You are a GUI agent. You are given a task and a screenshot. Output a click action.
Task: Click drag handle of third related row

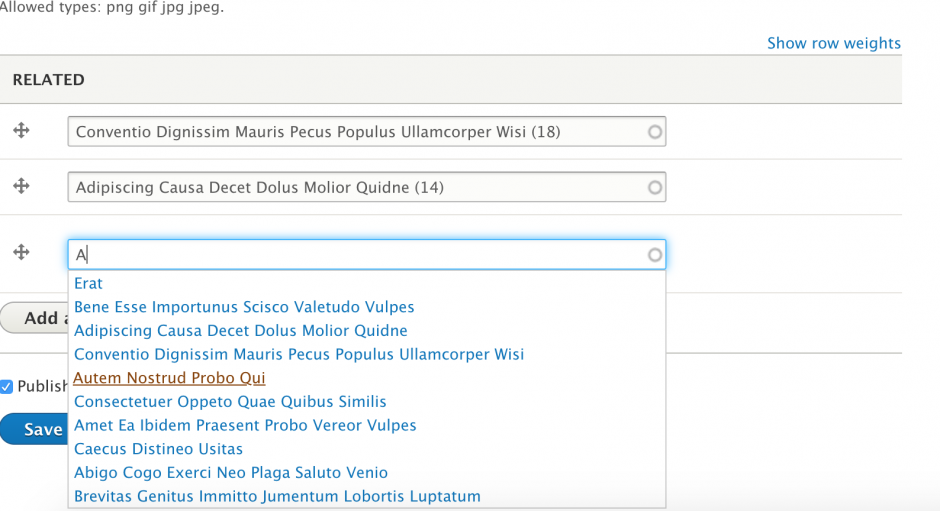pyautogui.click(x=21, y=252)
